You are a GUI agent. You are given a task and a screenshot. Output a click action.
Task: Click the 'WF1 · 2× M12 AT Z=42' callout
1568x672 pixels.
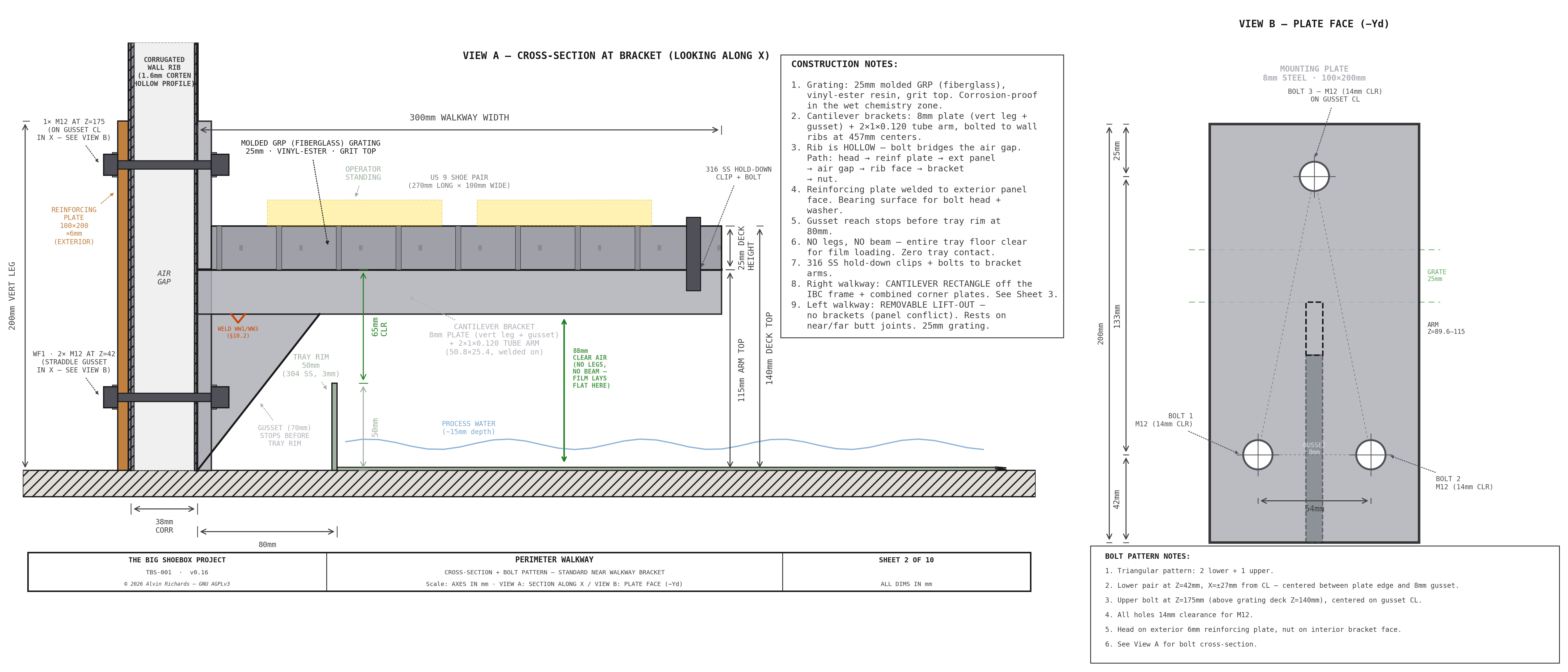(x=74, y=362)
